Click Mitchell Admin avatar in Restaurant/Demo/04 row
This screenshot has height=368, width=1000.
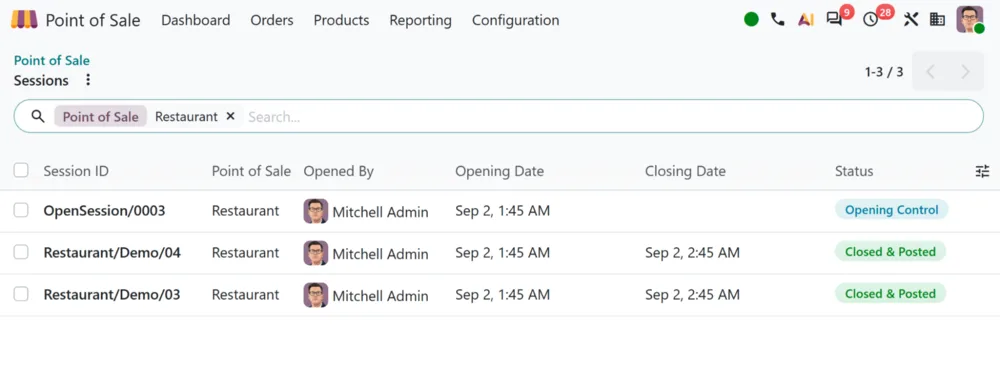coord(316,253)
